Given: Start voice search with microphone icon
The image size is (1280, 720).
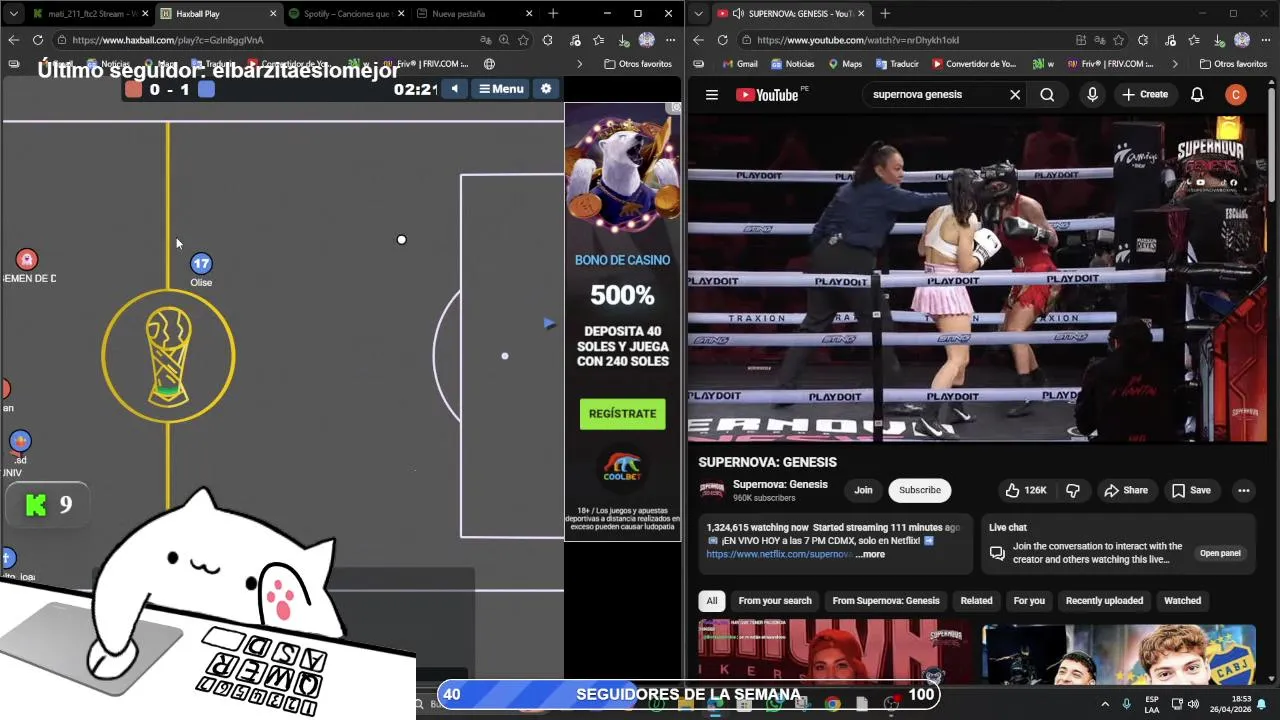Looking at the screenshot, I should coord(1092,95).
